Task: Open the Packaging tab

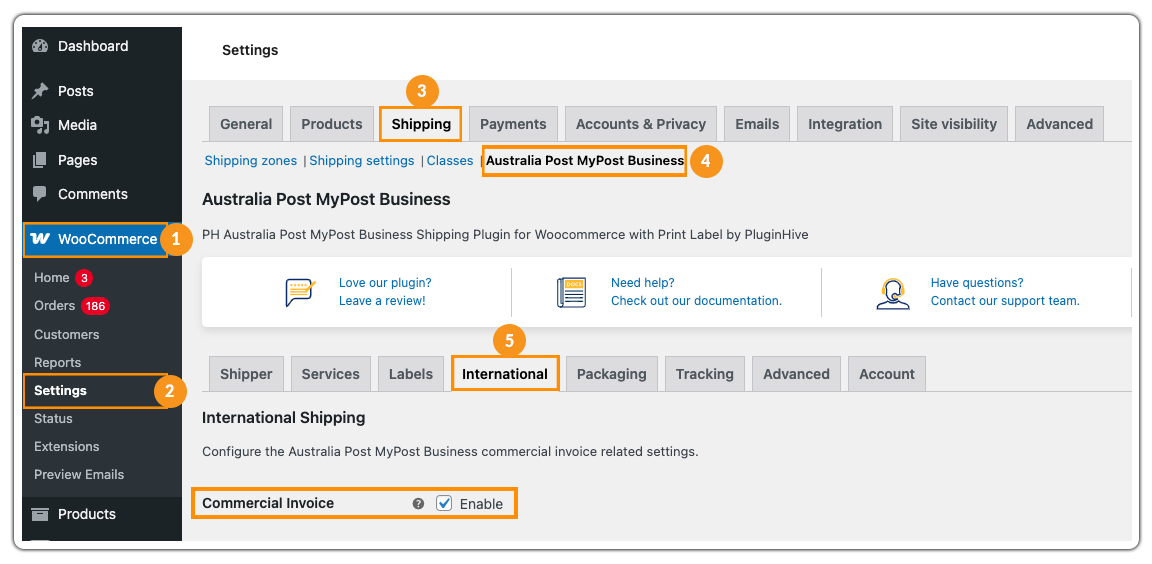Action: coord(611,374)
